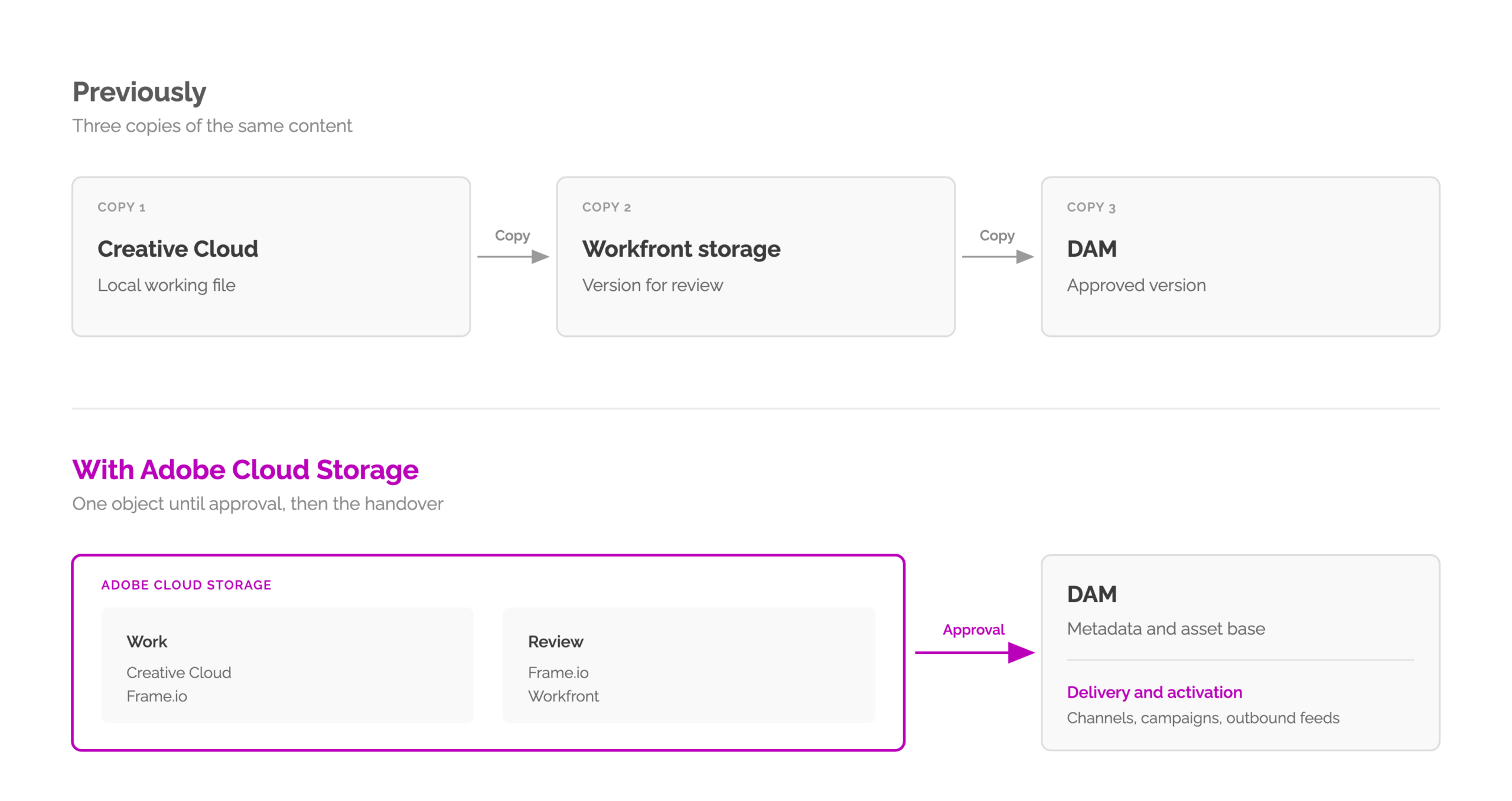Select "Creative Cloud" listed under Work
The height and width of the screenshot is (801, 1512).
(178, 672)
